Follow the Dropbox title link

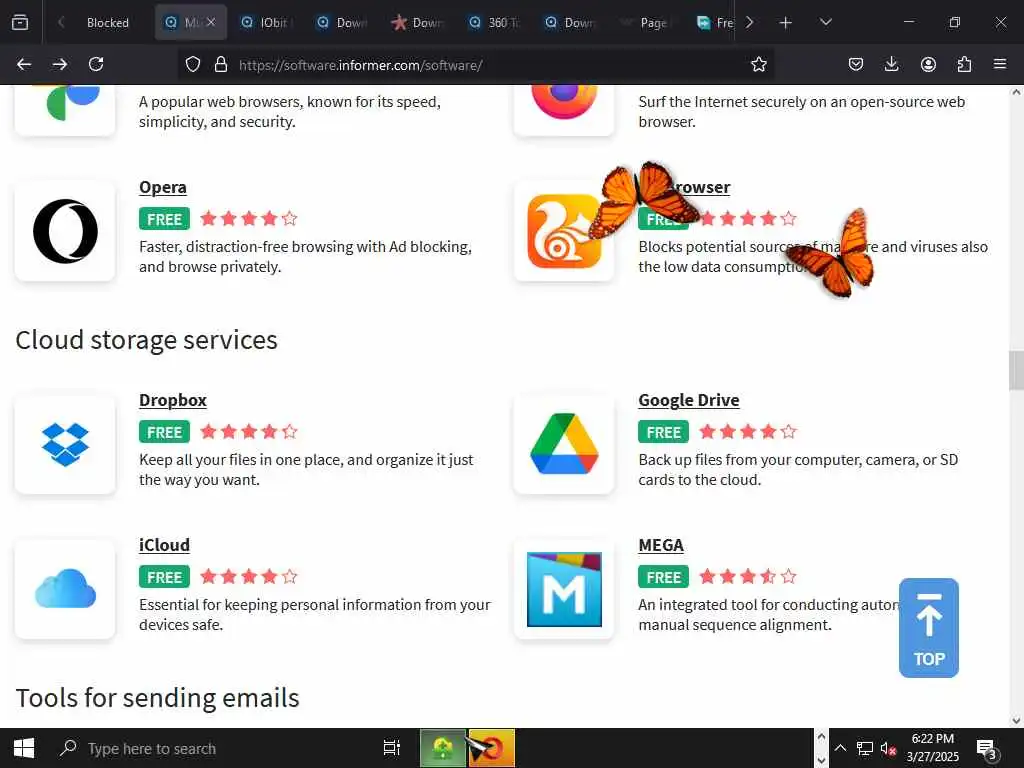pos(173,400)
